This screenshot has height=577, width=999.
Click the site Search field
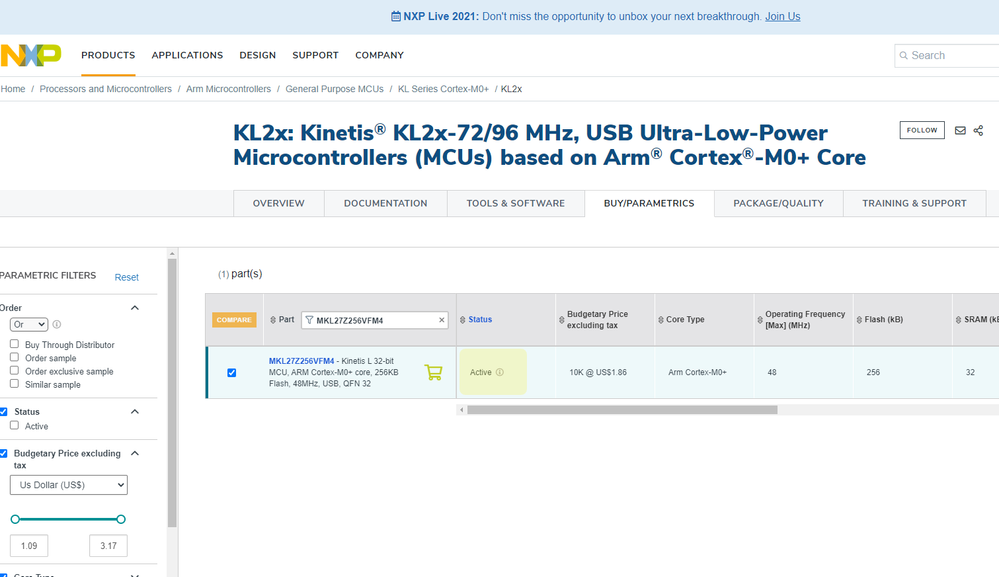(949, 55)
